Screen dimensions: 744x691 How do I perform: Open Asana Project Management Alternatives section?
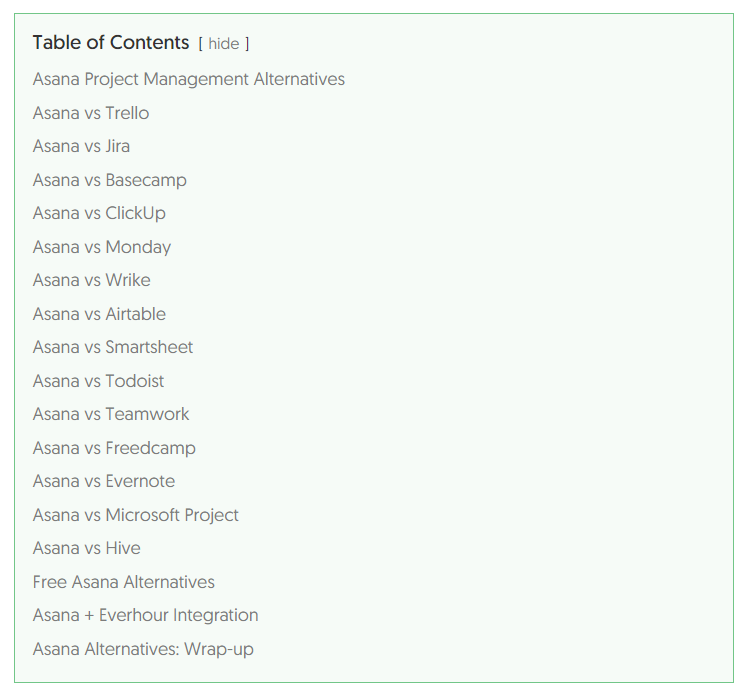(189, 79)
